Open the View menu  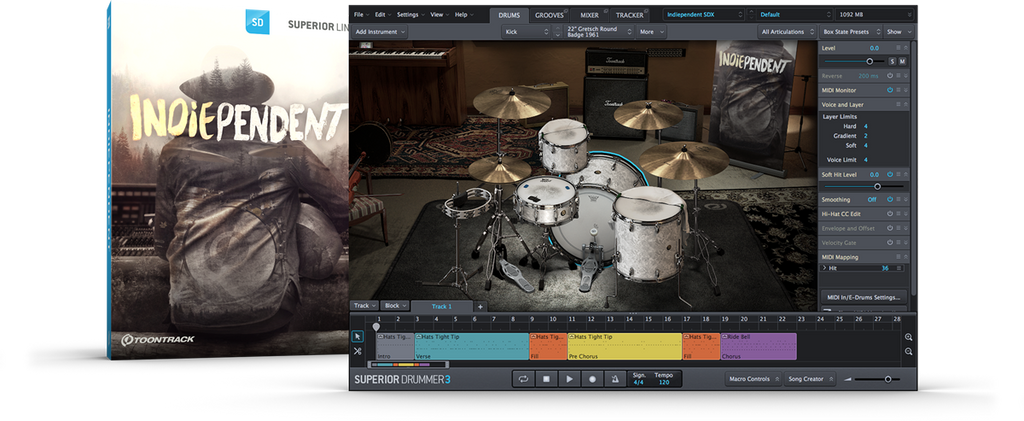(439, 14)
